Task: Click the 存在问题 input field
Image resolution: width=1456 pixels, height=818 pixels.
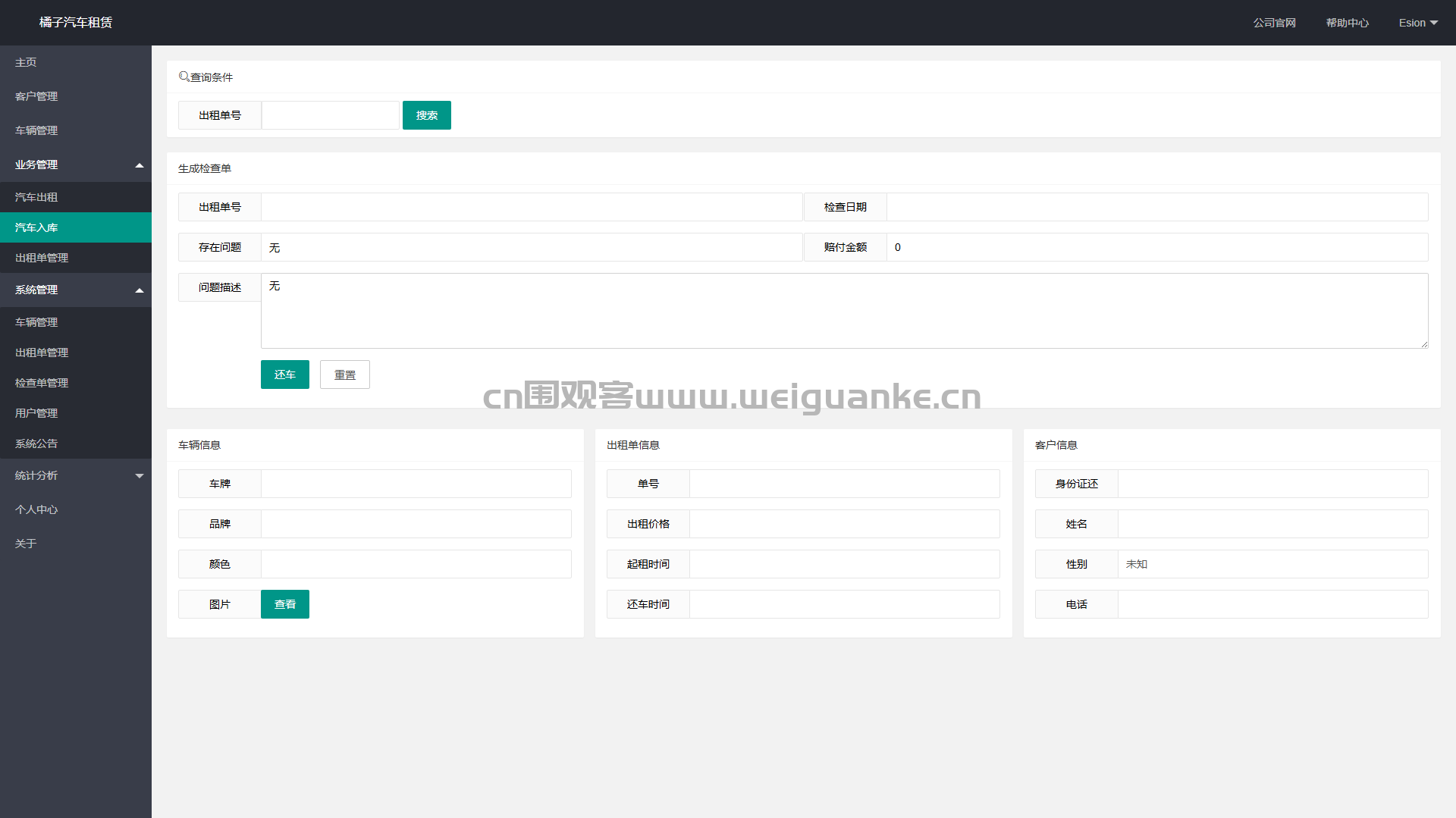Action: 532,247
